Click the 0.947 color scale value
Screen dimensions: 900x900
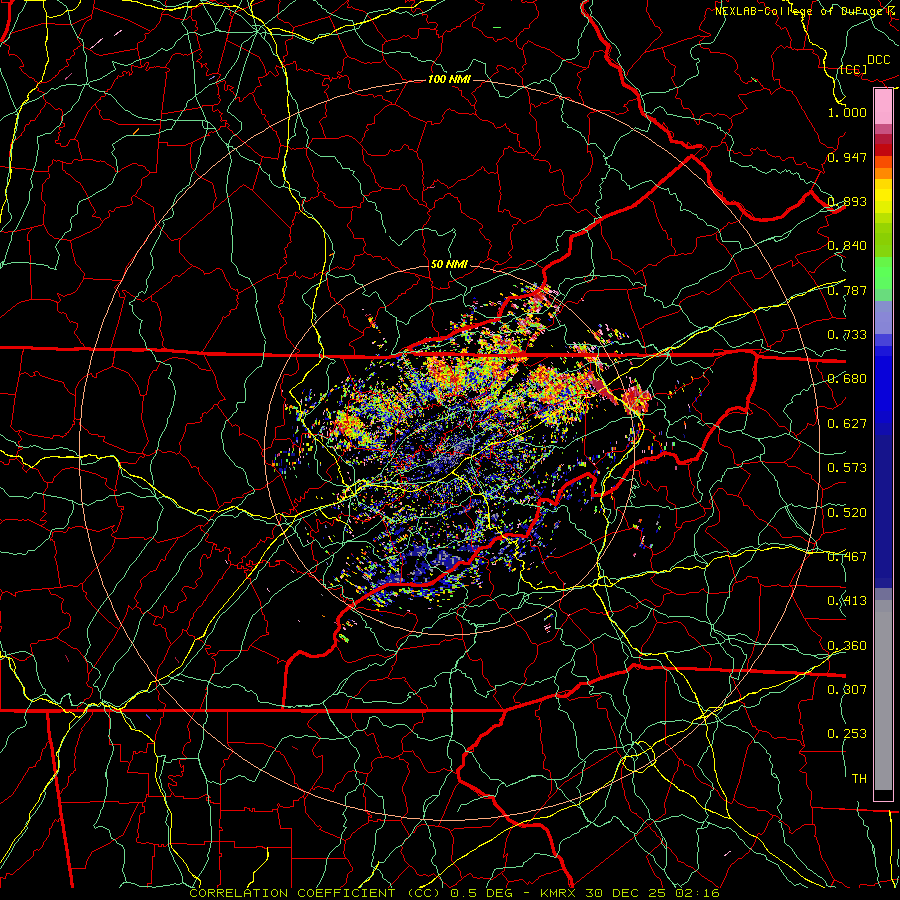847,157
